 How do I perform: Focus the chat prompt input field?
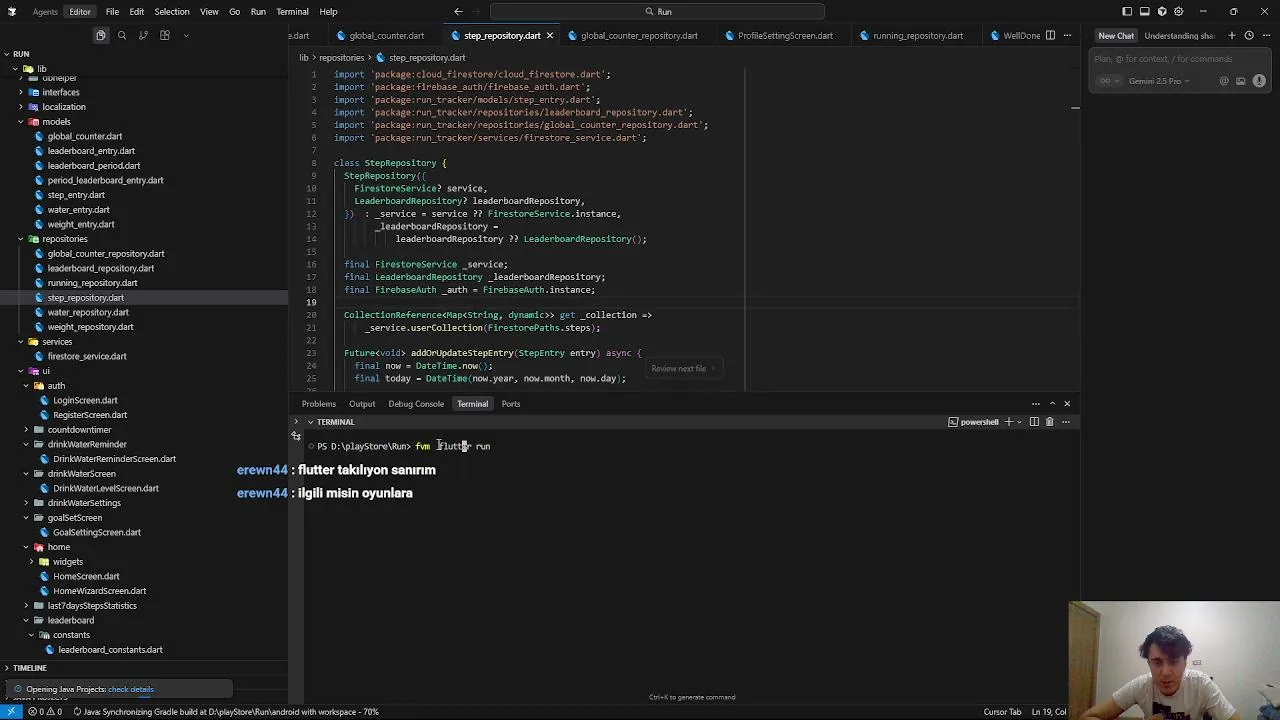pos(1178,59)
